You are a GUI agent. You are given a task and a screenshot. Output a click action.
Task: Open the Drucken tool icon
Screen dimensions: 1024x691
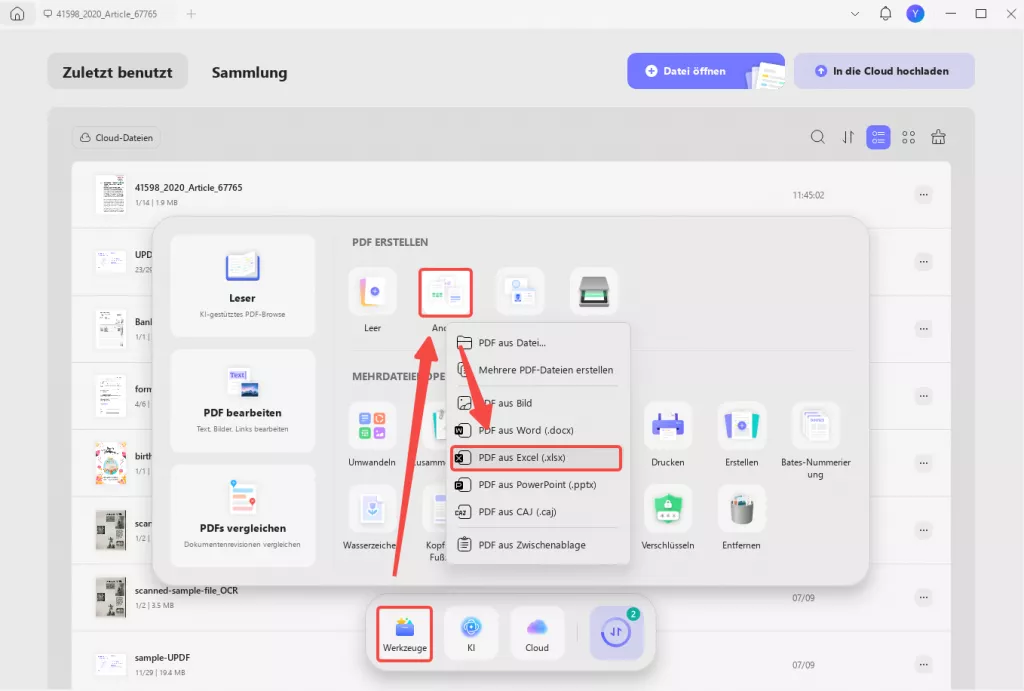pyautogui.click(x=667, y=426)
